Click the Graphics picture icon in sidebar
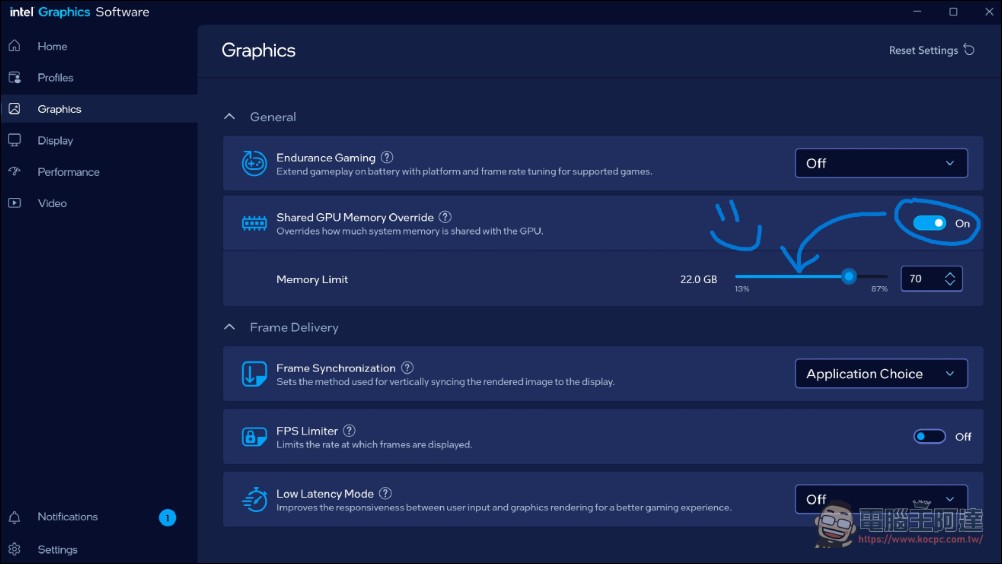This screenshot has height=564, width=1002. (x=15, y=109)
